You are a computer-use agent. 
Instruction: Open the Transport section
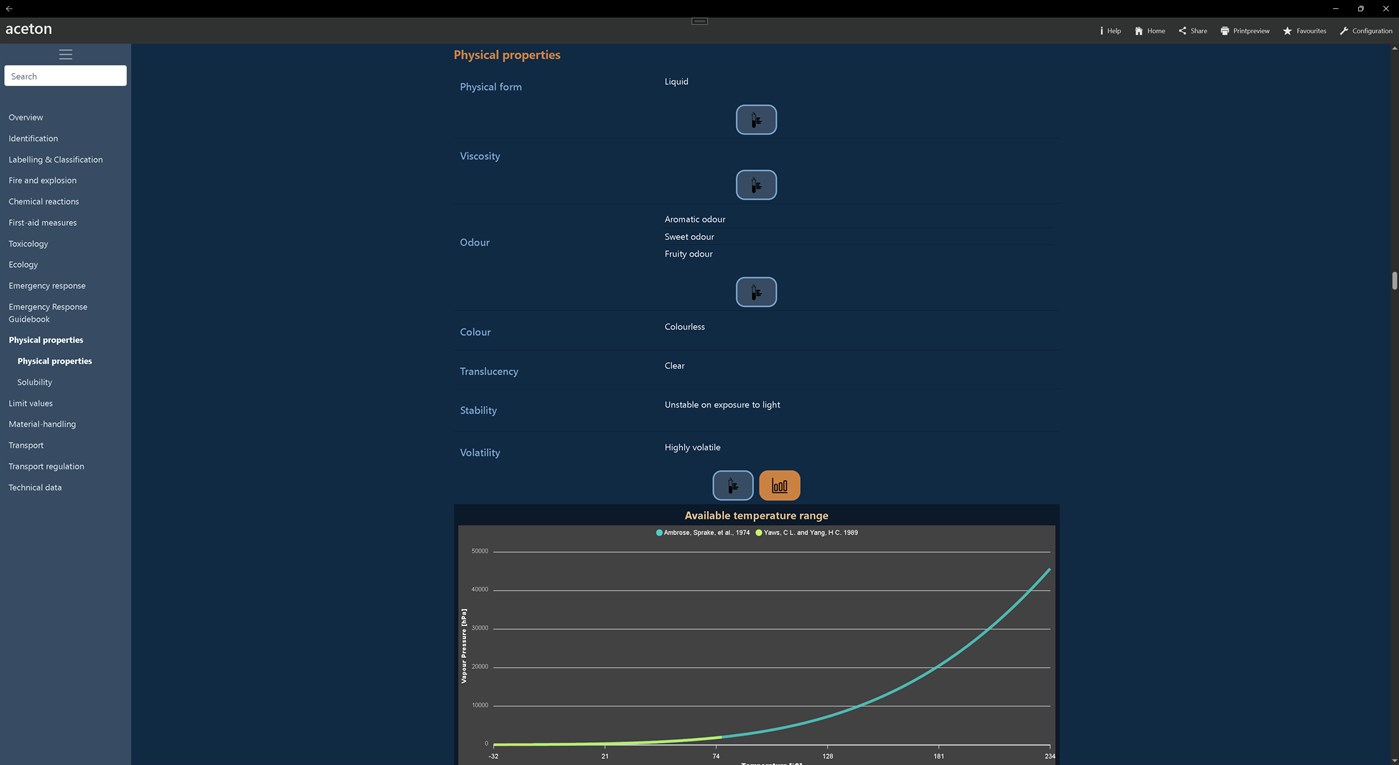(26, 445)
